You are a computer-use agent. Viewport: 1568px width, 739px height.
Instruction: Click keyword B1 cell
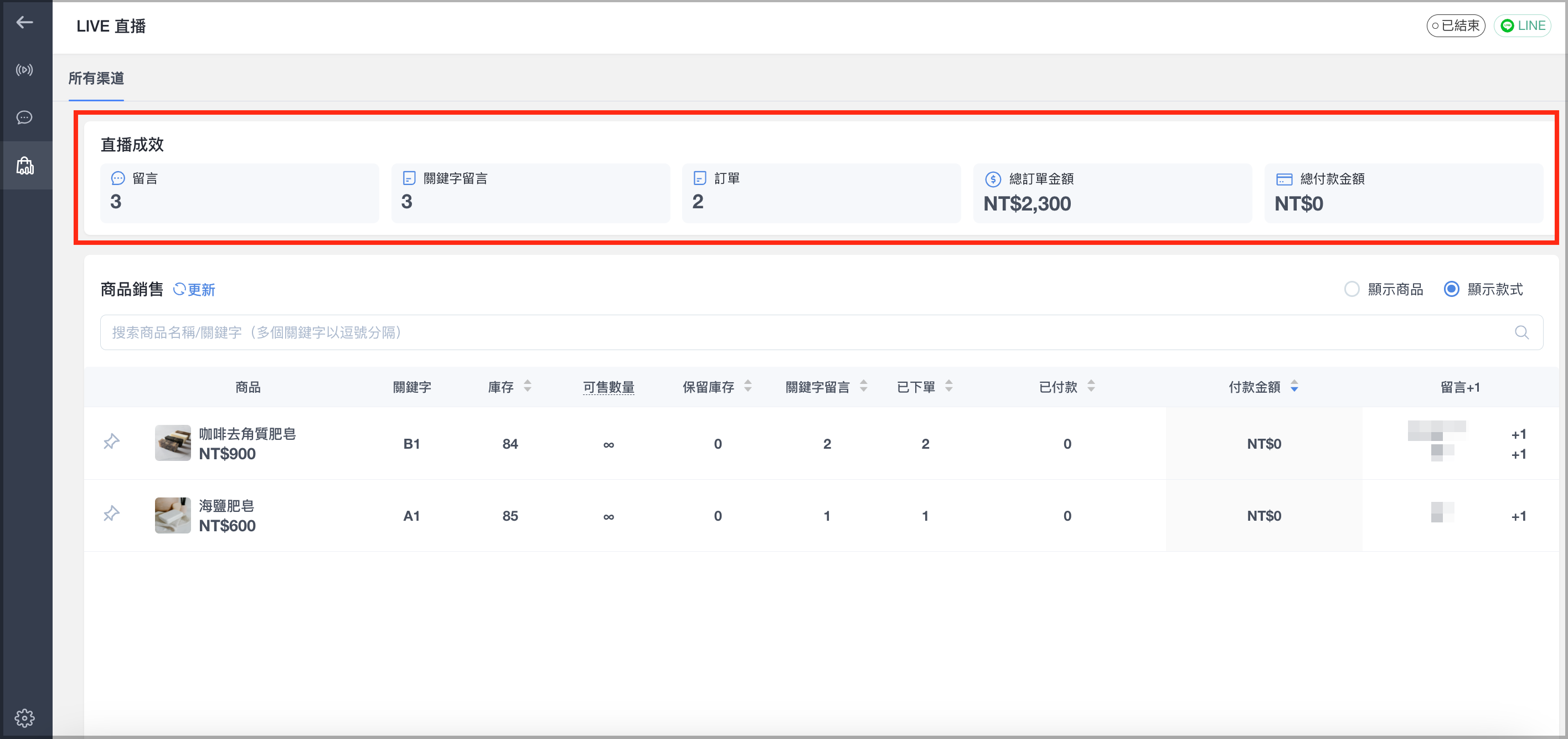click(x=411, y=444)
